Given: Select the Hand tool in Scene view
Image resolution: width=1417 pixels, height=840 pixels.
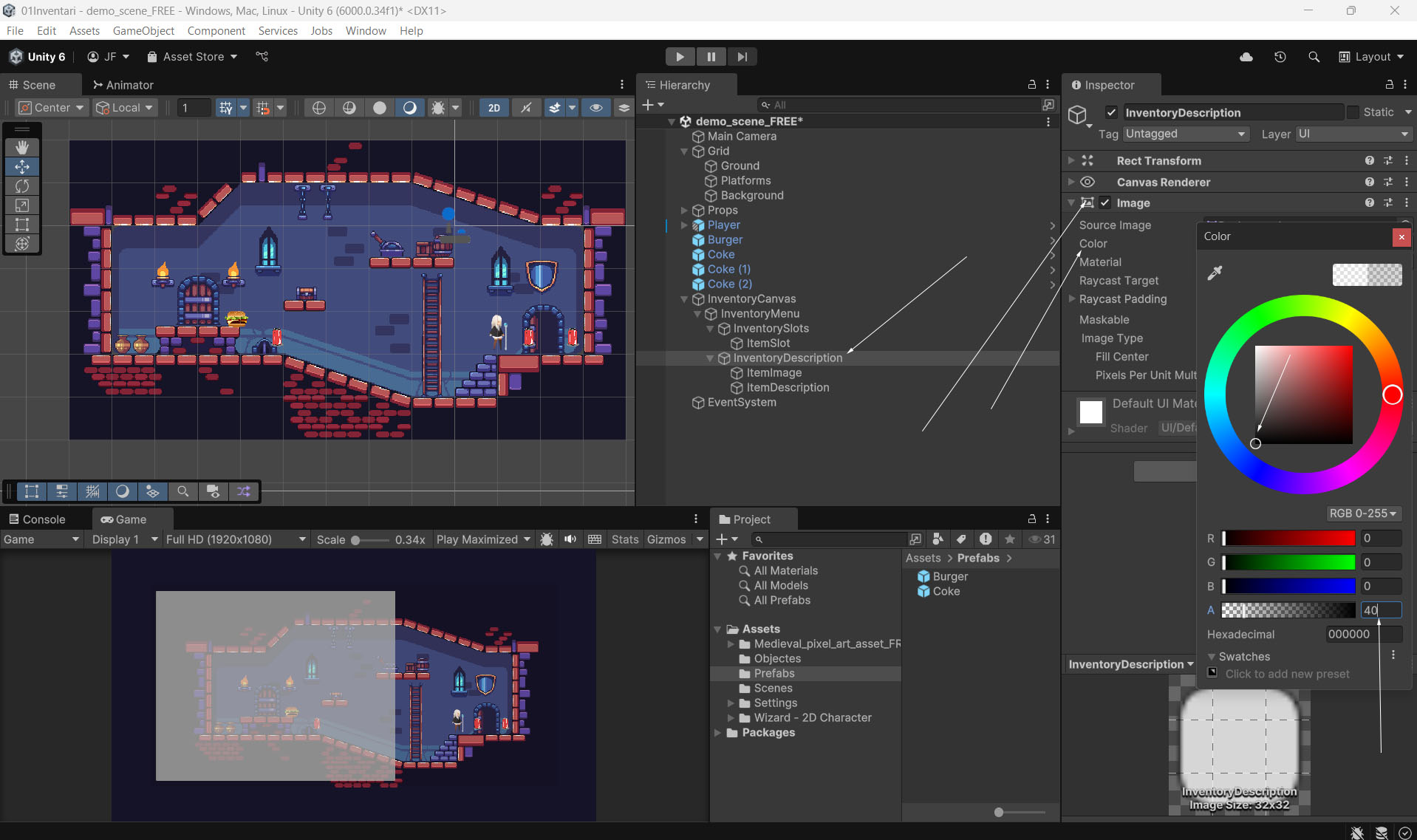Looking at the screenshot, I should (22, 147).
